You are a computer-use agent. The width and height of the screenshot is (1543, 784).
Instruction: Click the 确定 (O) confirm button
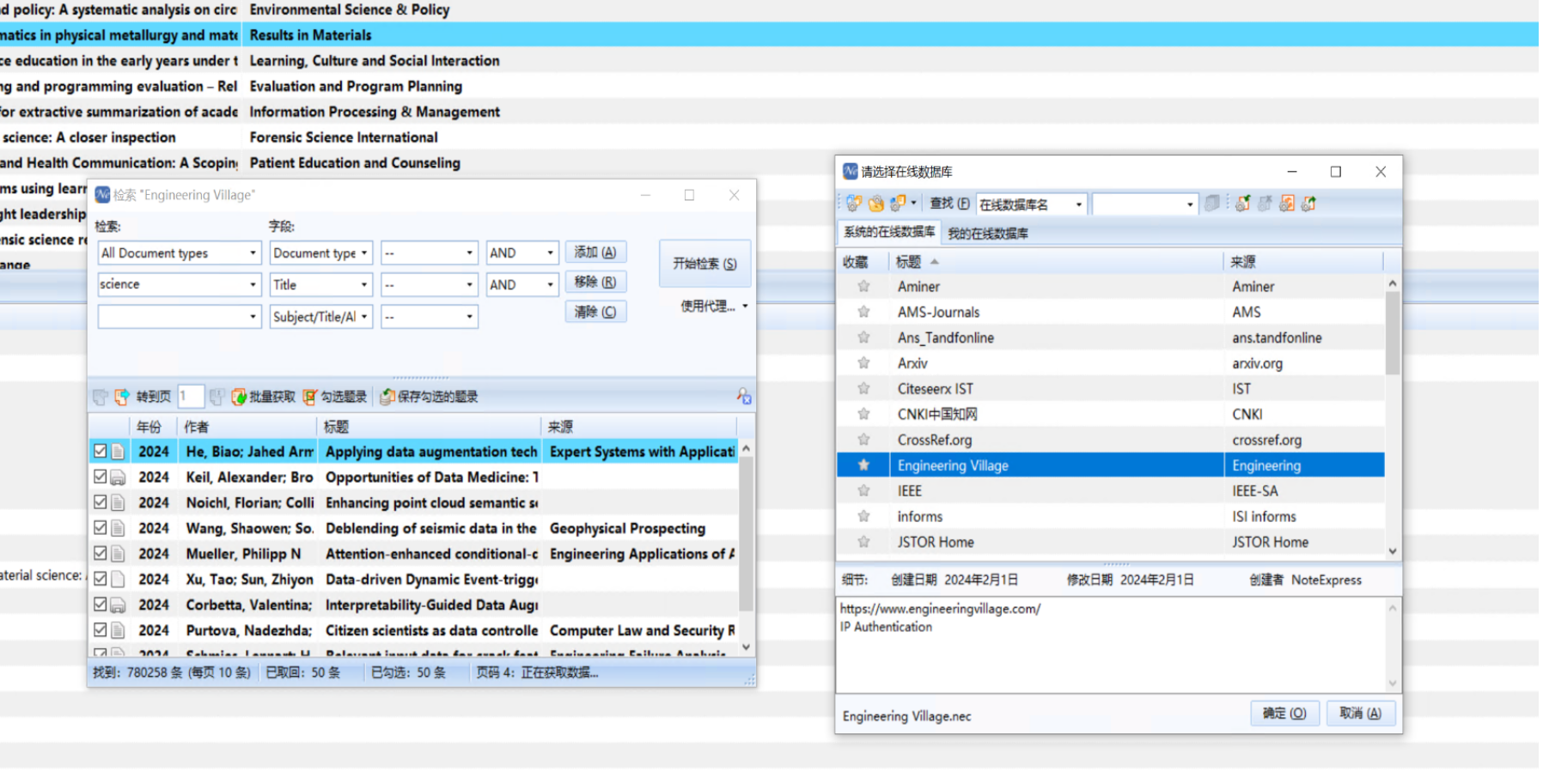click(1284, 714)
